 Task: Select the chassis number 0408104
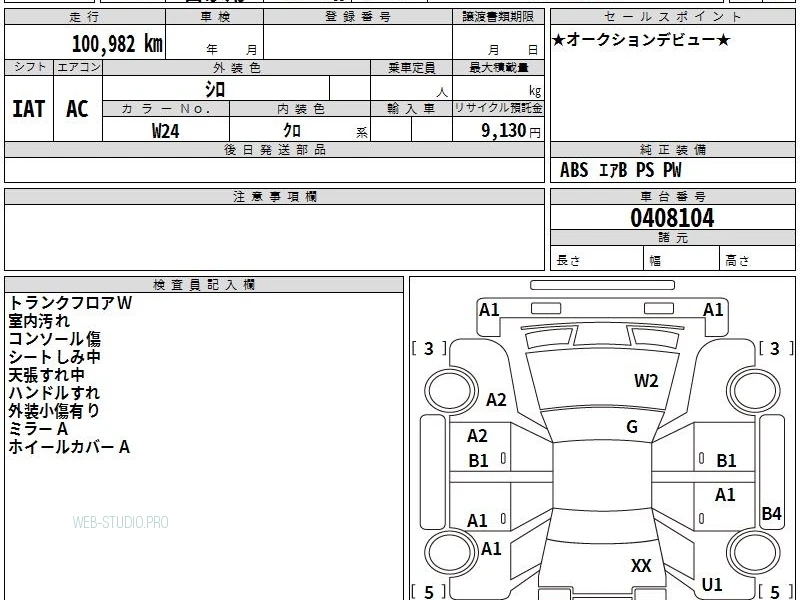tap(672, 218)
